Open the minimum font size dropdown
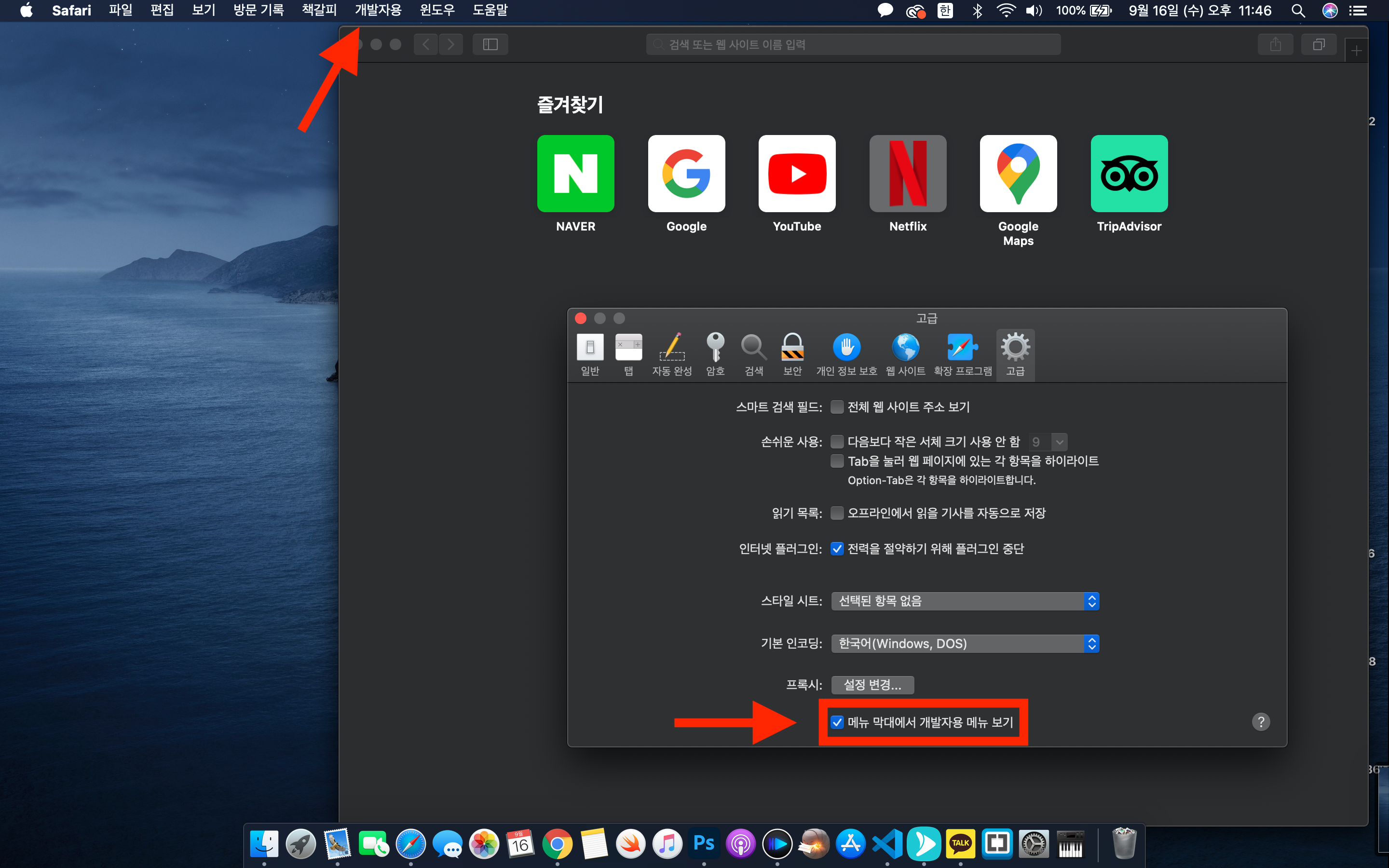 pyautogui.click(x=1059, y=442)
